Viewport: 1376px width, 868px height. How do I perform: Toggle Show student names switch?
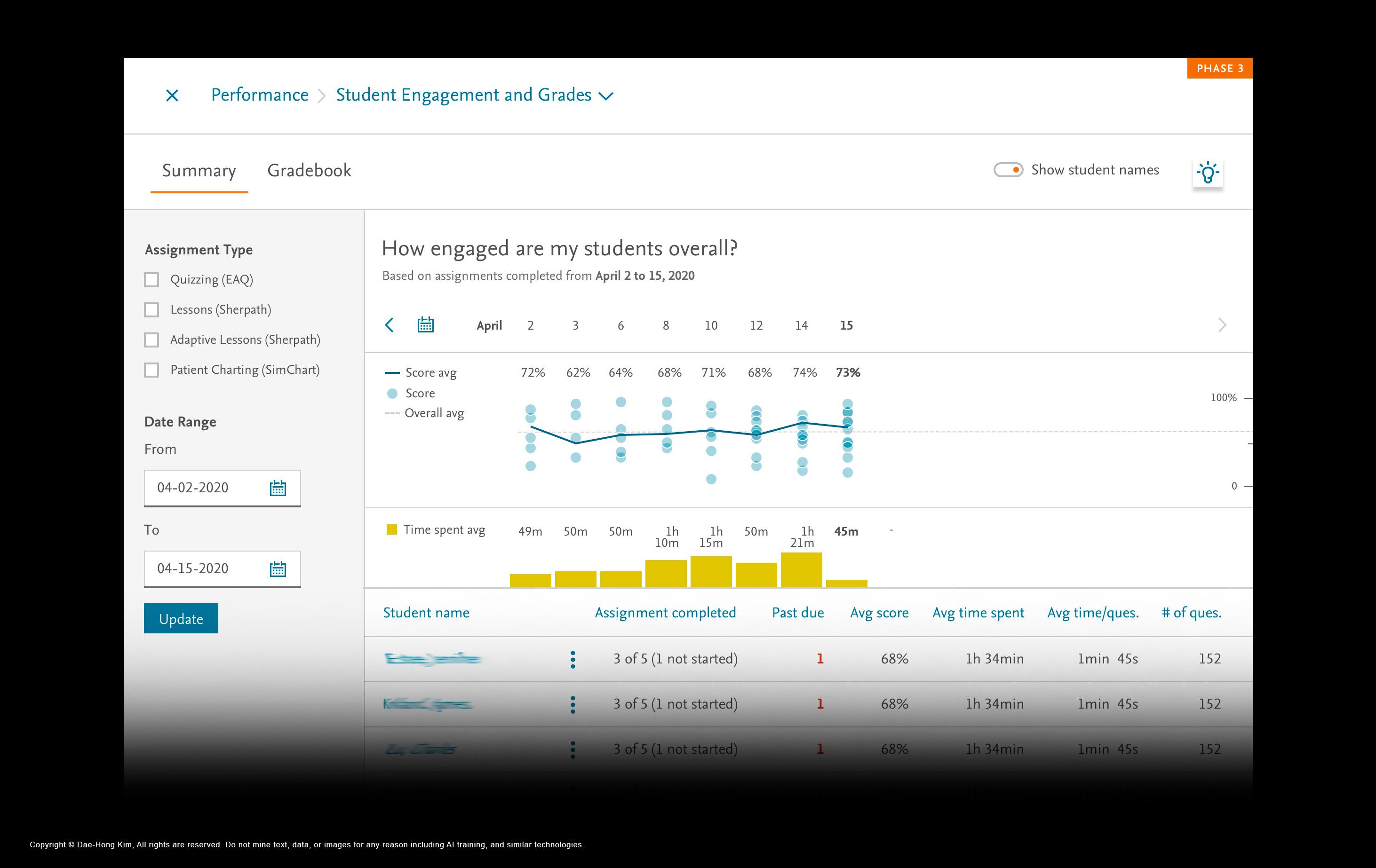[x=1008, y=170]
